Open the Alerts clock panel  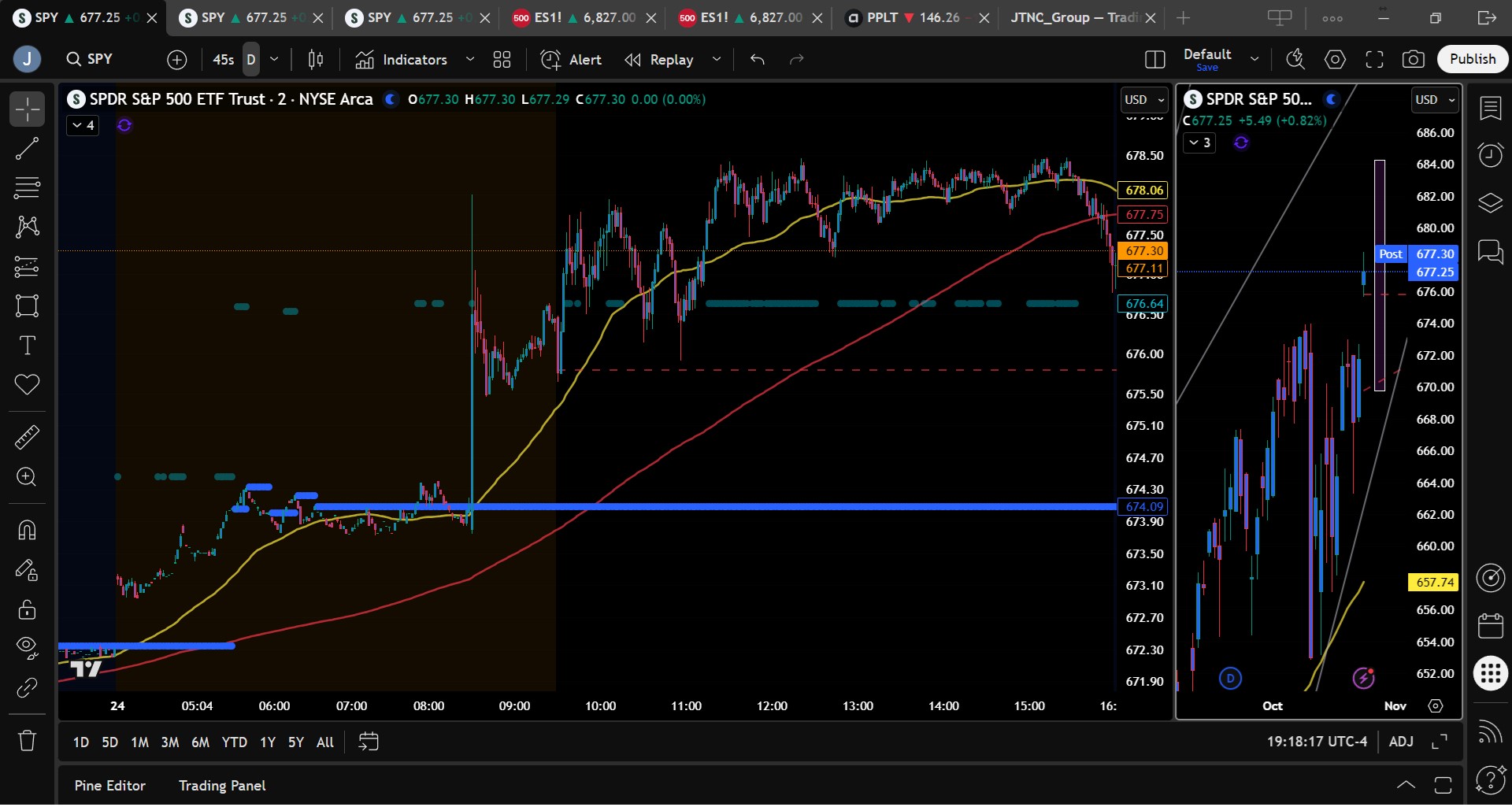point(1491,155)
